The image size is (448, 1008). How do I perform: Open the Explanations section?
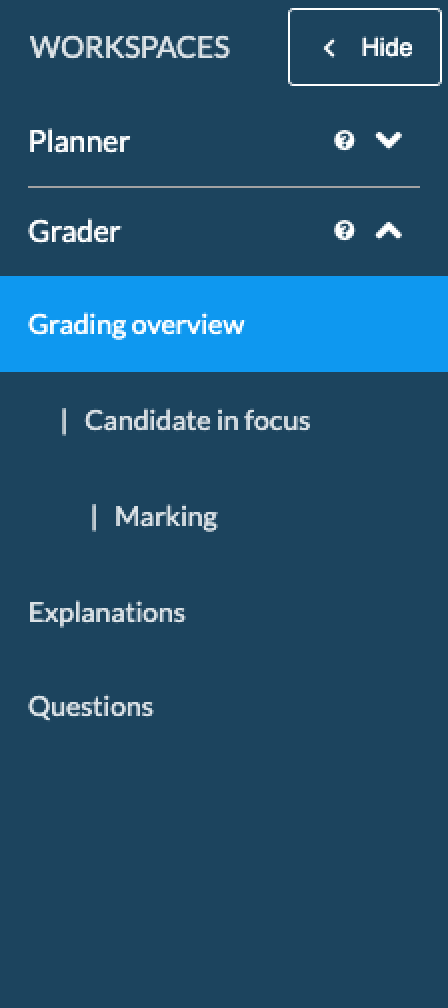point(107,612)
